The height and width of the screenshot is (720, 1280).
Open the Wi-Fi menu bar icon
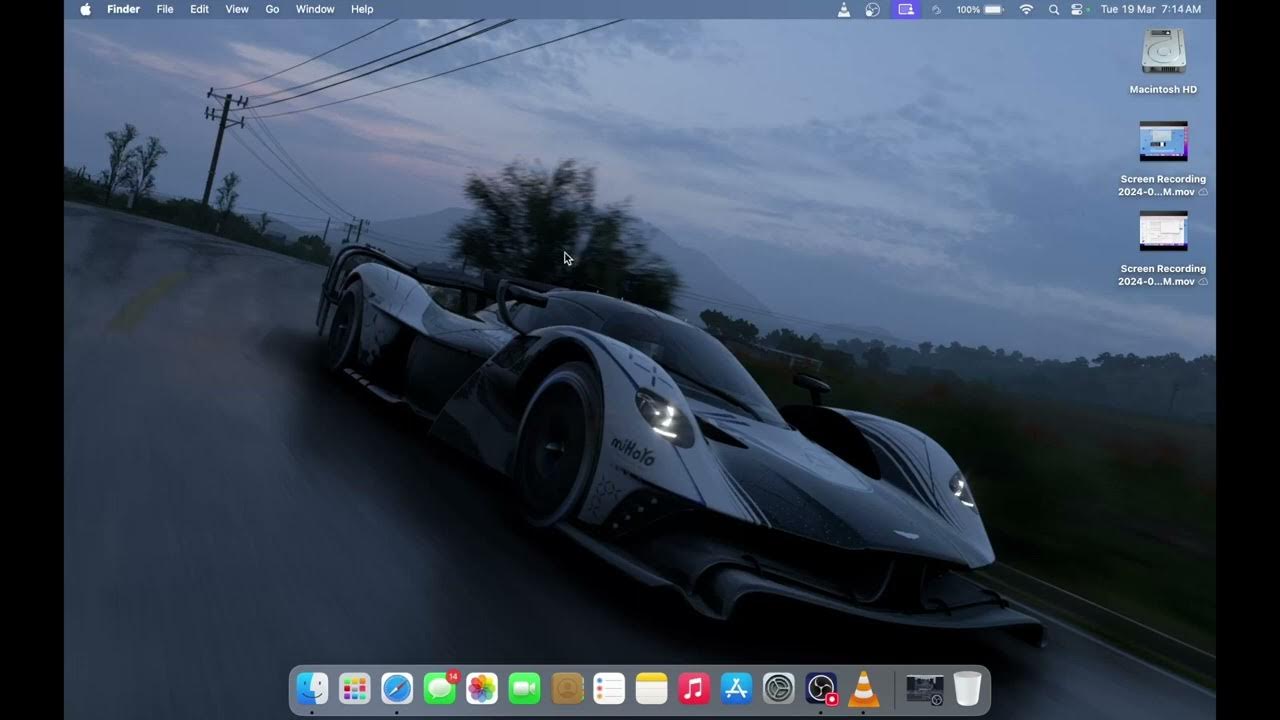pos(1026,9)
